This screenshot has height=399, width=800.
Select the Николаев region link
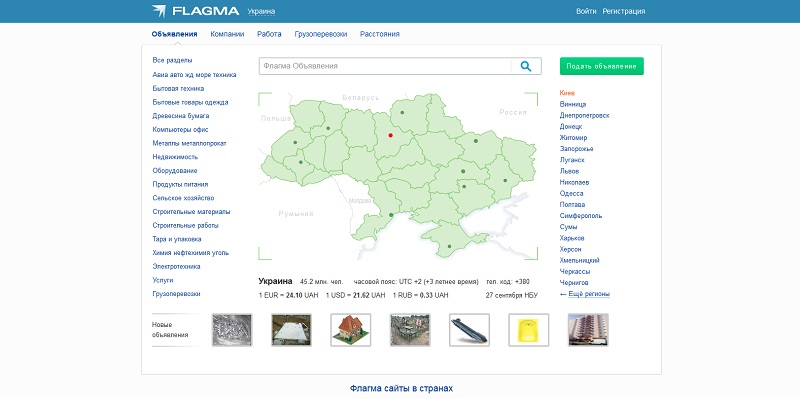point(573,182)
